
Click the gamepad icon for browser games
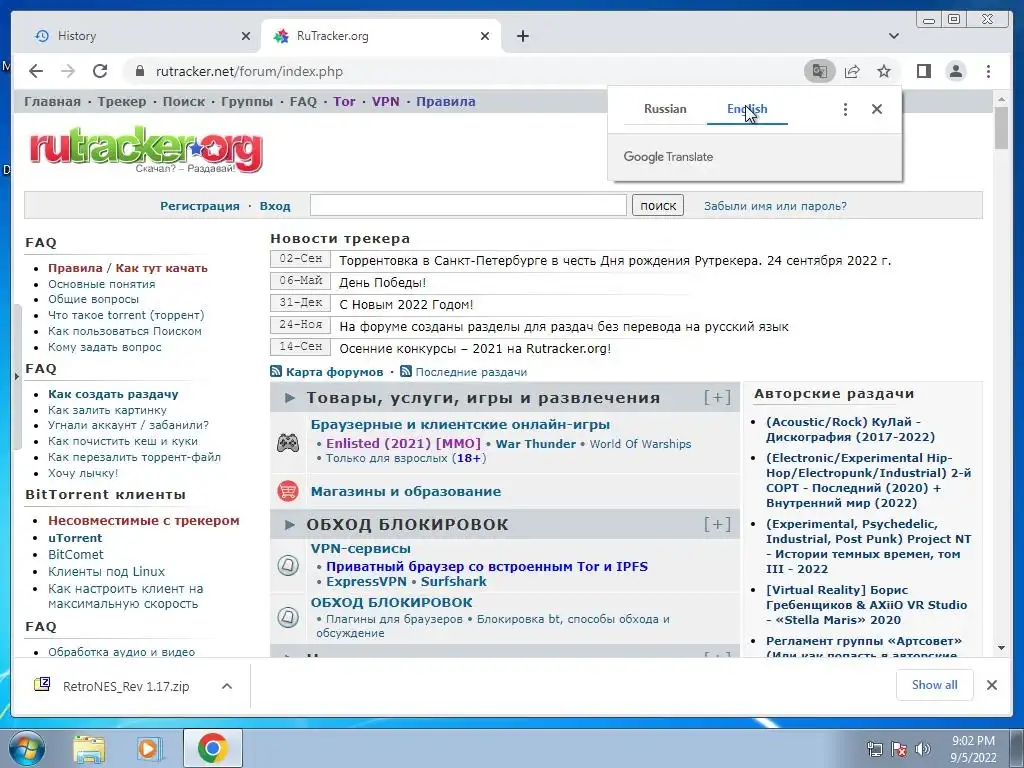click(288, 443)
